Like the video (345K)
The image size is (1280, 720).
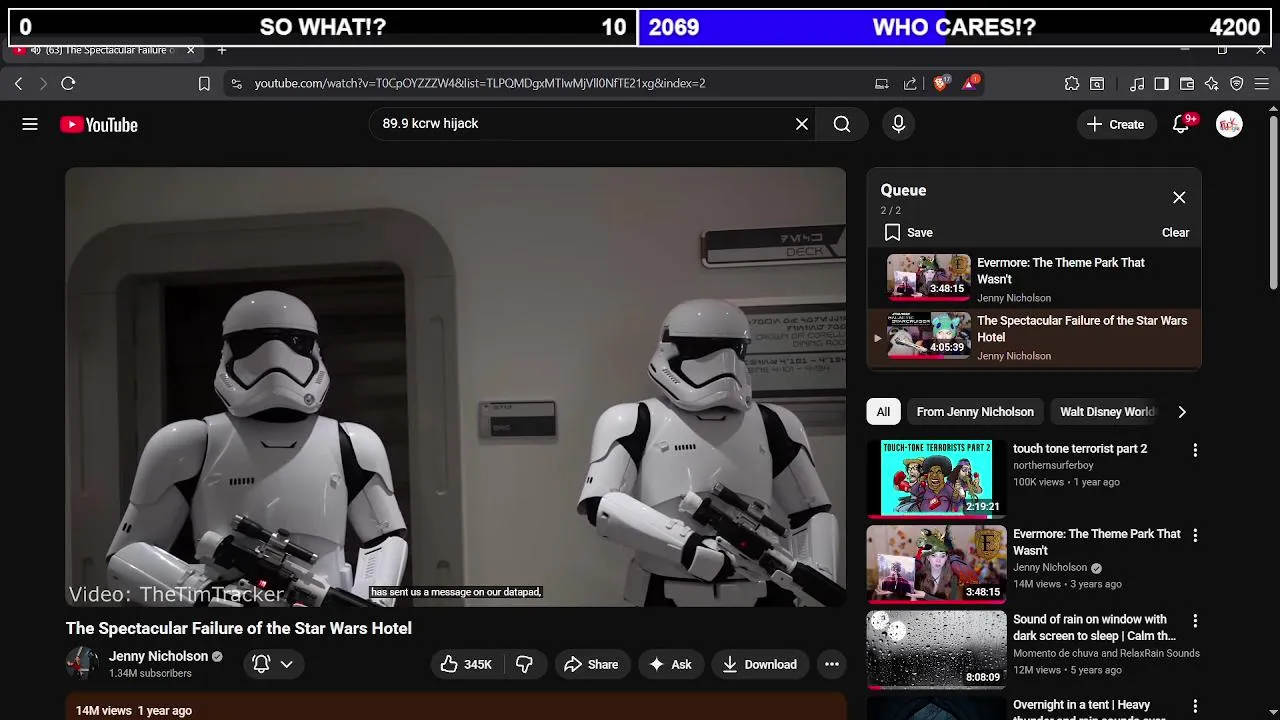[465, 665]
